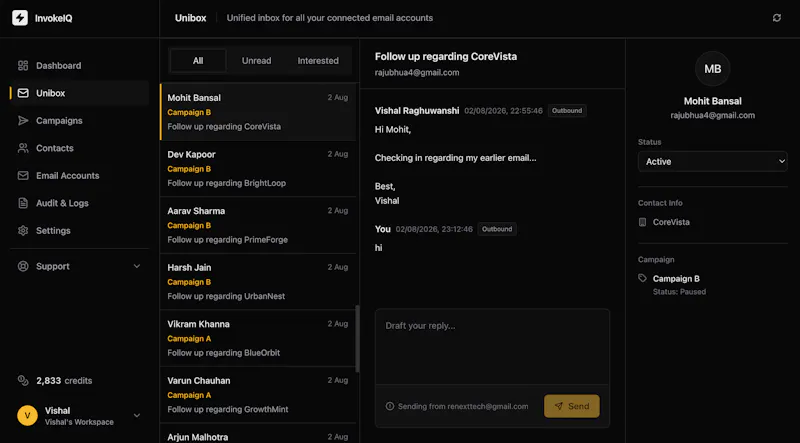Viewport: 800px width, 443px height.
Task: Open Vikram Khanna conversation
Action: click(x=258, y=338)
